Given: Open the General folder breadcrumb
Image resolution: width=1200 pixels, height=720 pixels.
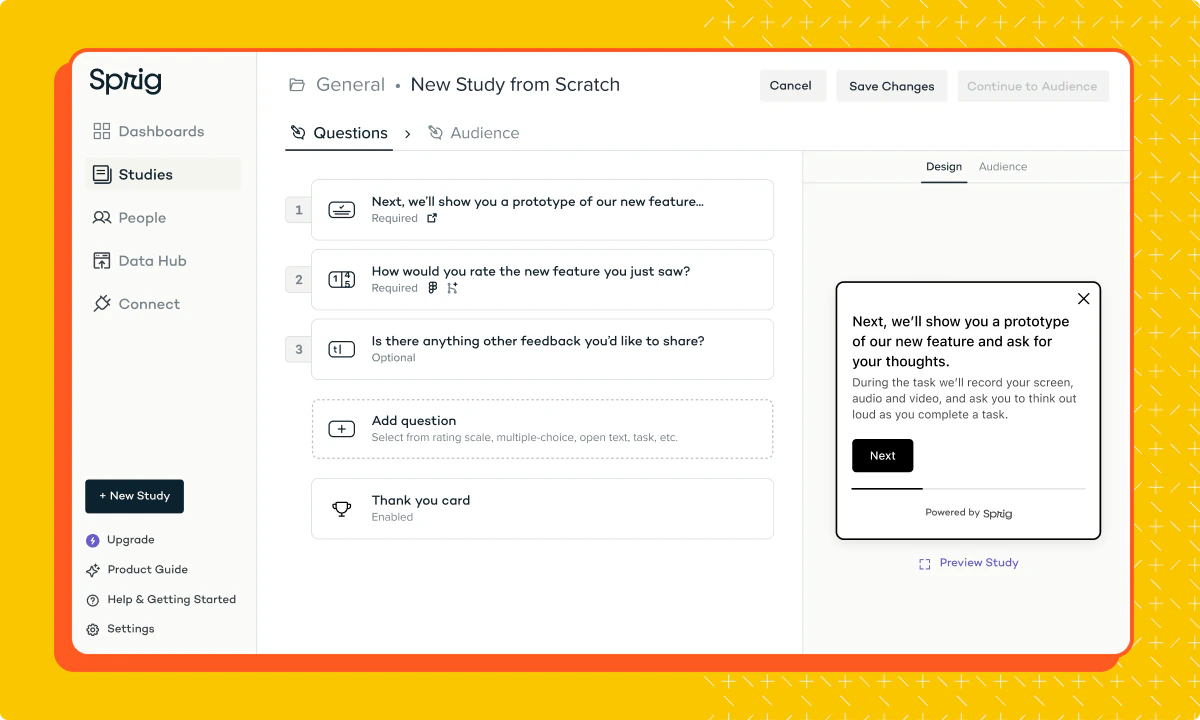Looking at the screenshot, I should pyautogui.click(x=350, y=85).
